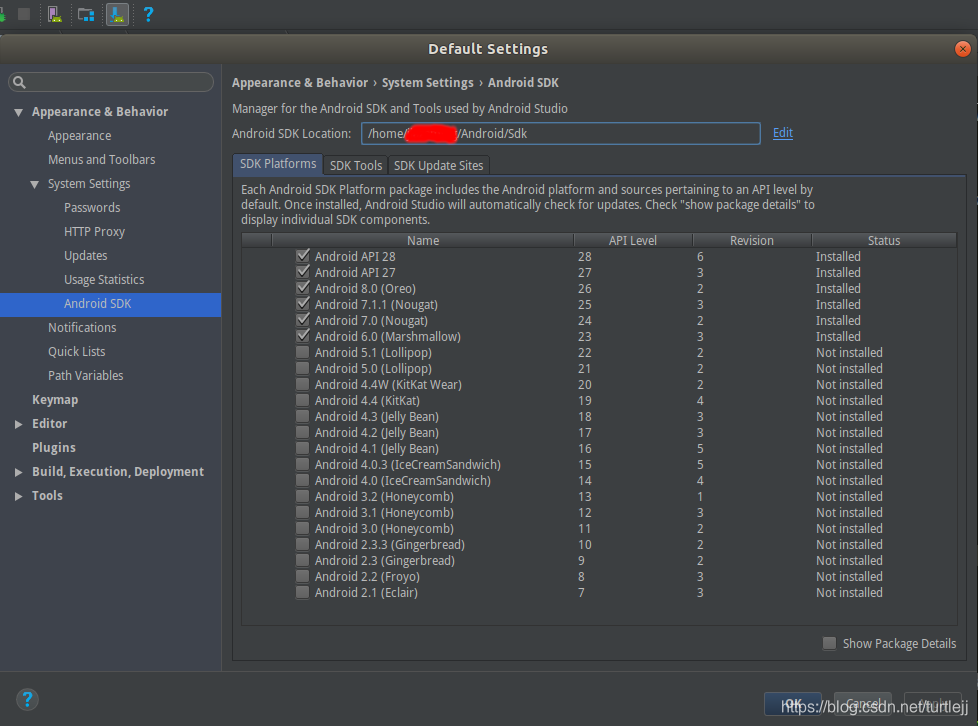Select row Android 4.1 (Jelly Bean)
978x726 pixels.
coord(599,448)
